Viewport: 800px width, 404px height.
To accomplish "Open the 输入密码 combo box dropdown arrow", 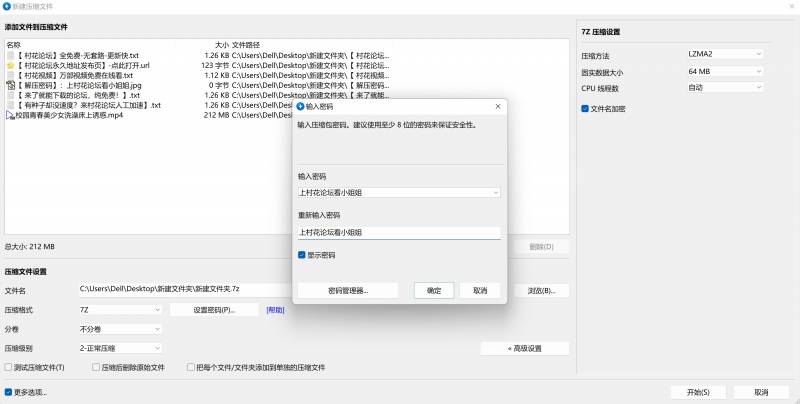I will 495,192.
